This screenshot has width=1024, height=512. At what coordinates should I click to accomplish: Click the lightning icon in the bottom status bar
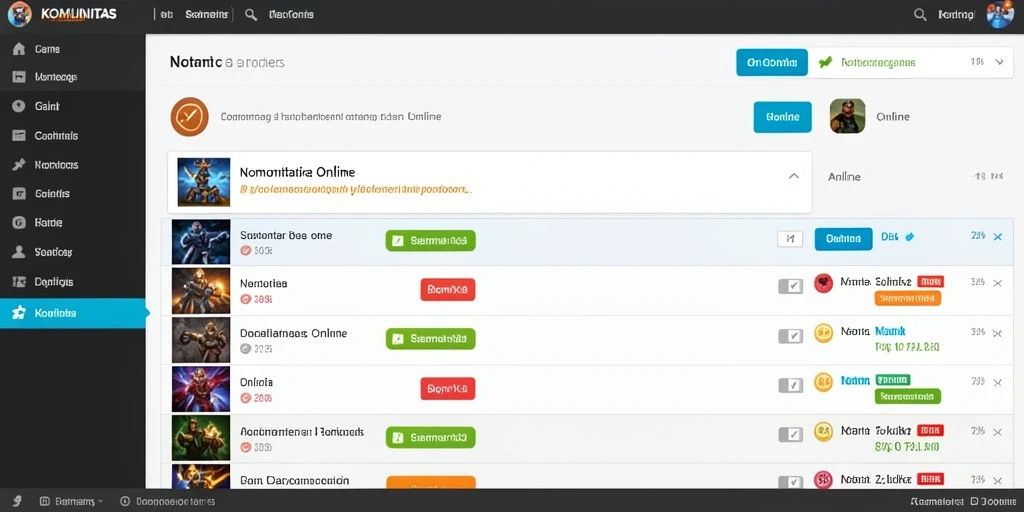click(18, 502)
